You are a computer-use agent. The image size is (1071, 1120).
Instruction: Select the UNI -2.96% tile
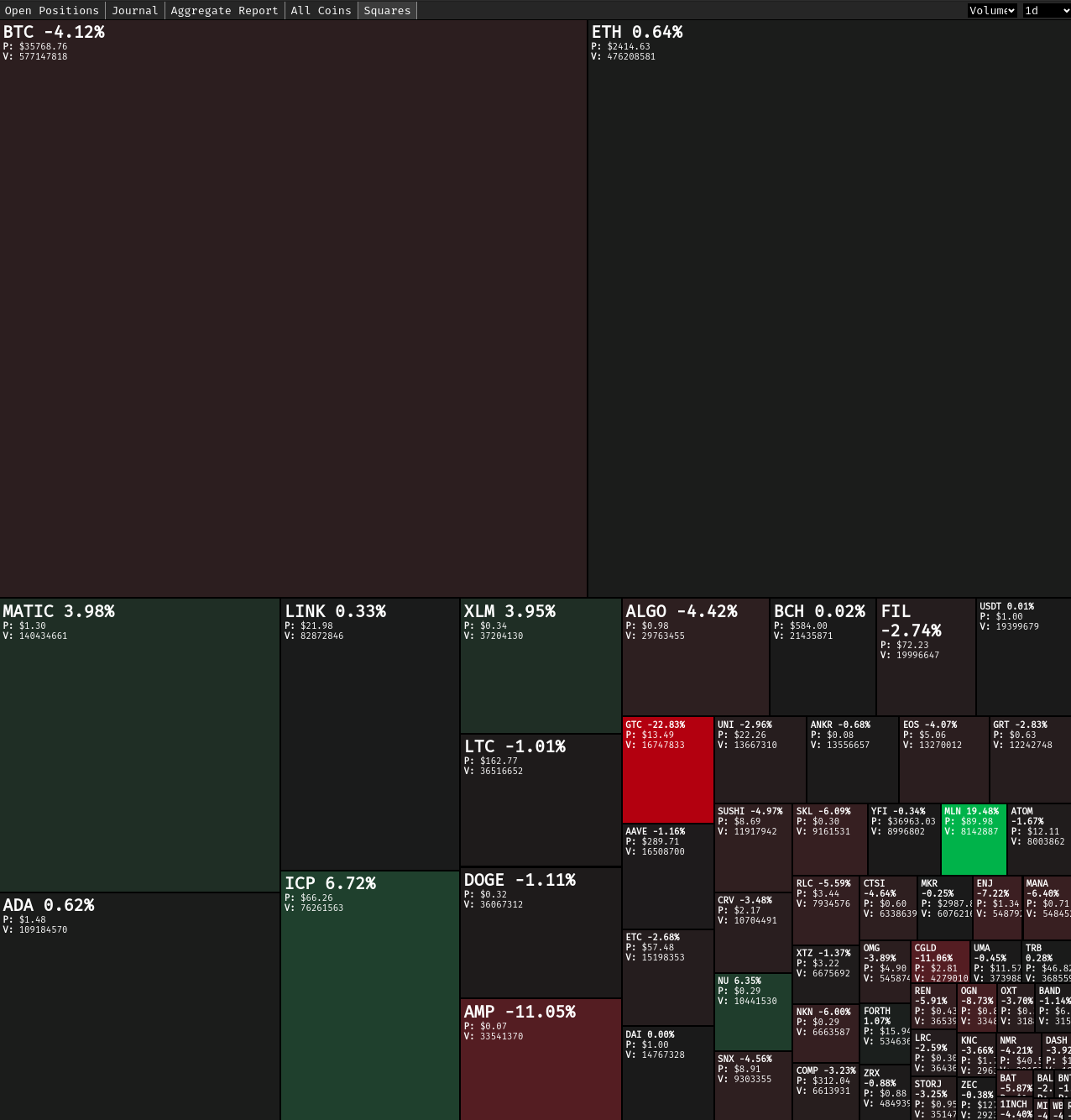click(x=760, y=760)
